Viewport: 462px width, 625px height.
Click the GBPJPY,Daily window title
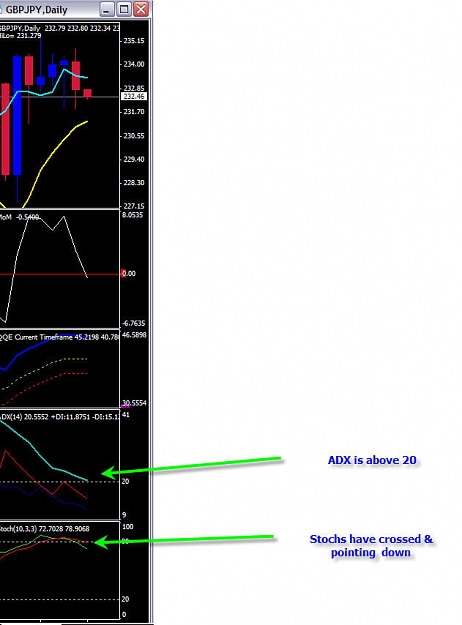(36, 10)
